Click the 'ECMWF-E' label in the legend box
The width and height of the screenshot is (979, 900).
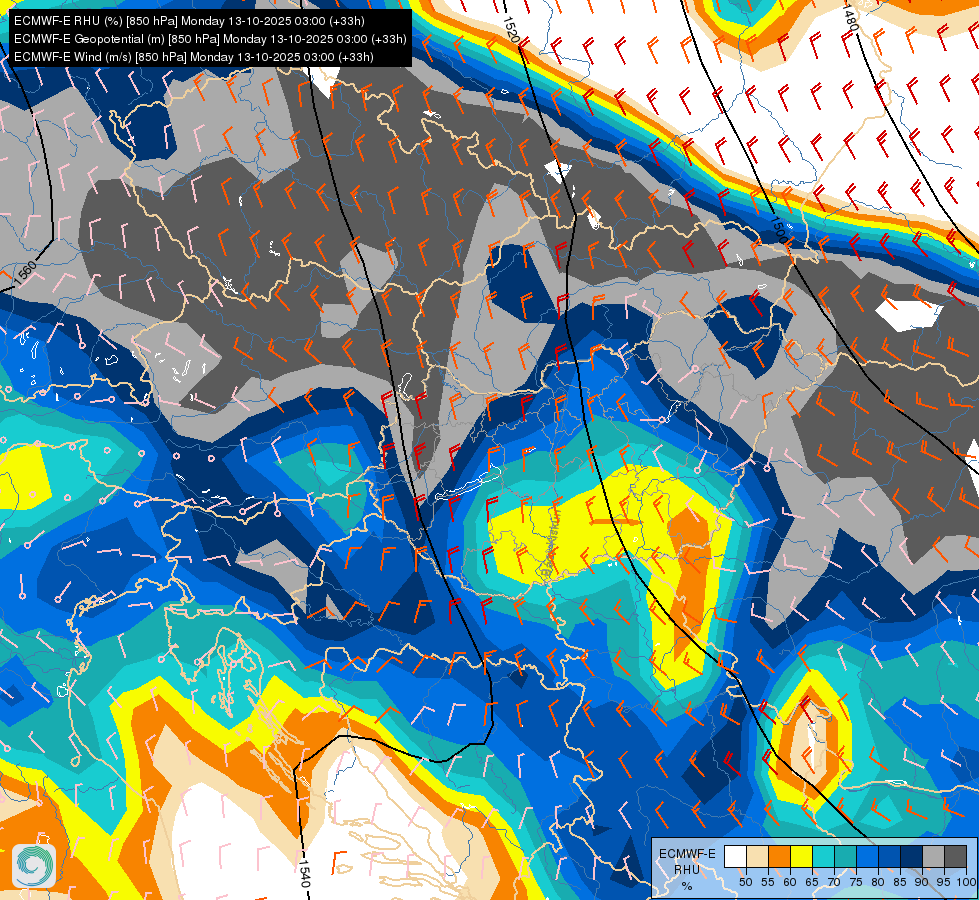tap(687, 854)
